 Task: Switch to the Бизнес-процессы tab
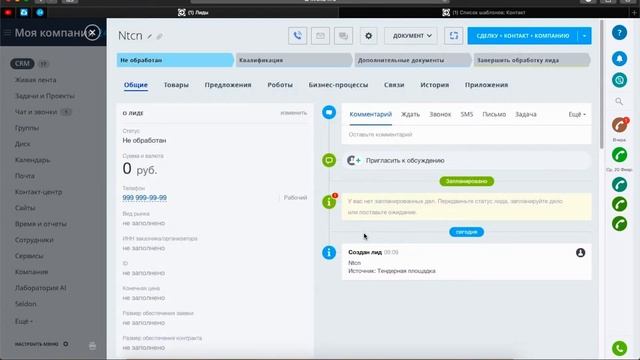pyautogui.click(x=338, y=85)
